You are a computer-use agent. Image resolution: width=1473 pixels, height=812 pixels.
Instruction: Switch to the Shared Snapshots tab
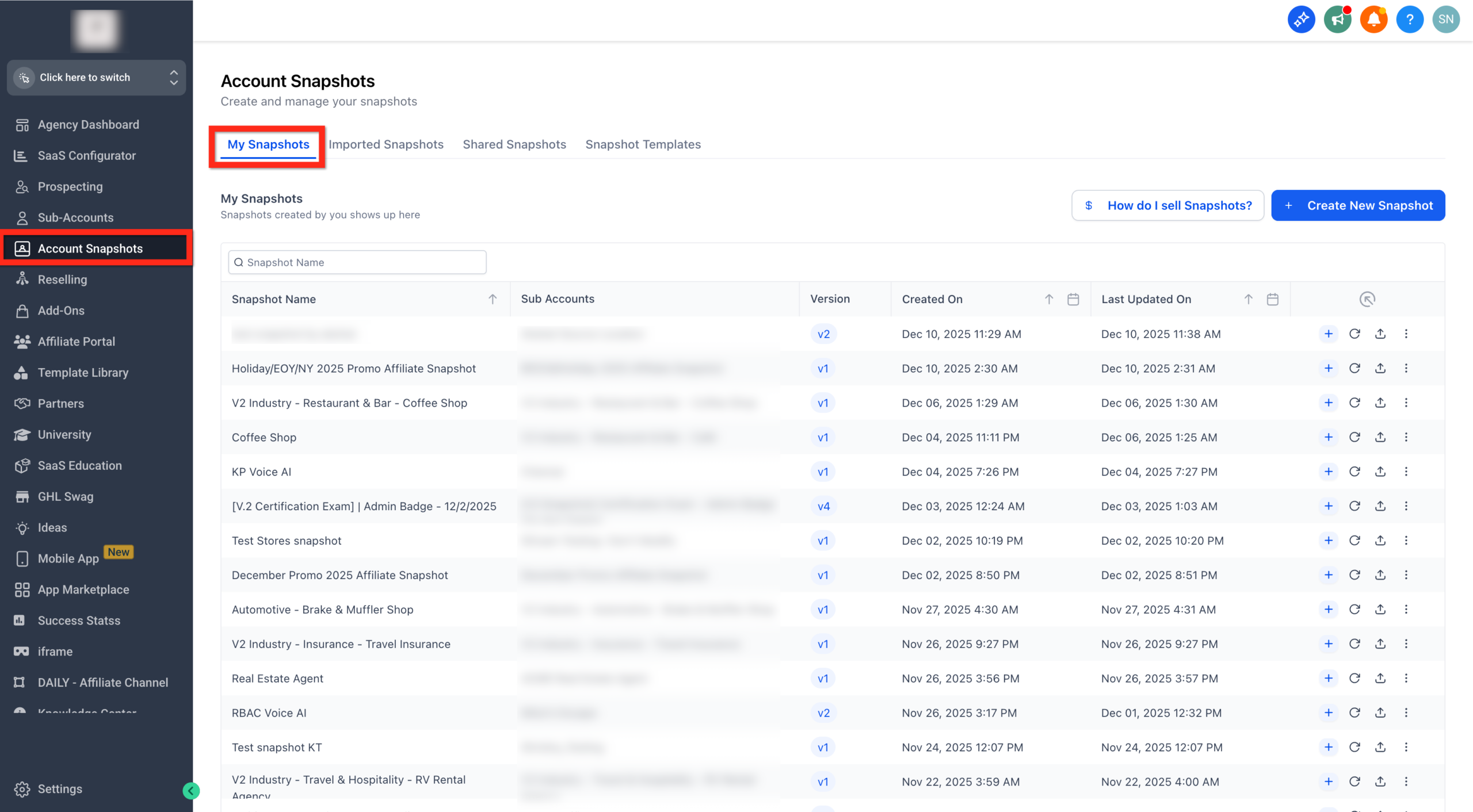coord(514,144)
